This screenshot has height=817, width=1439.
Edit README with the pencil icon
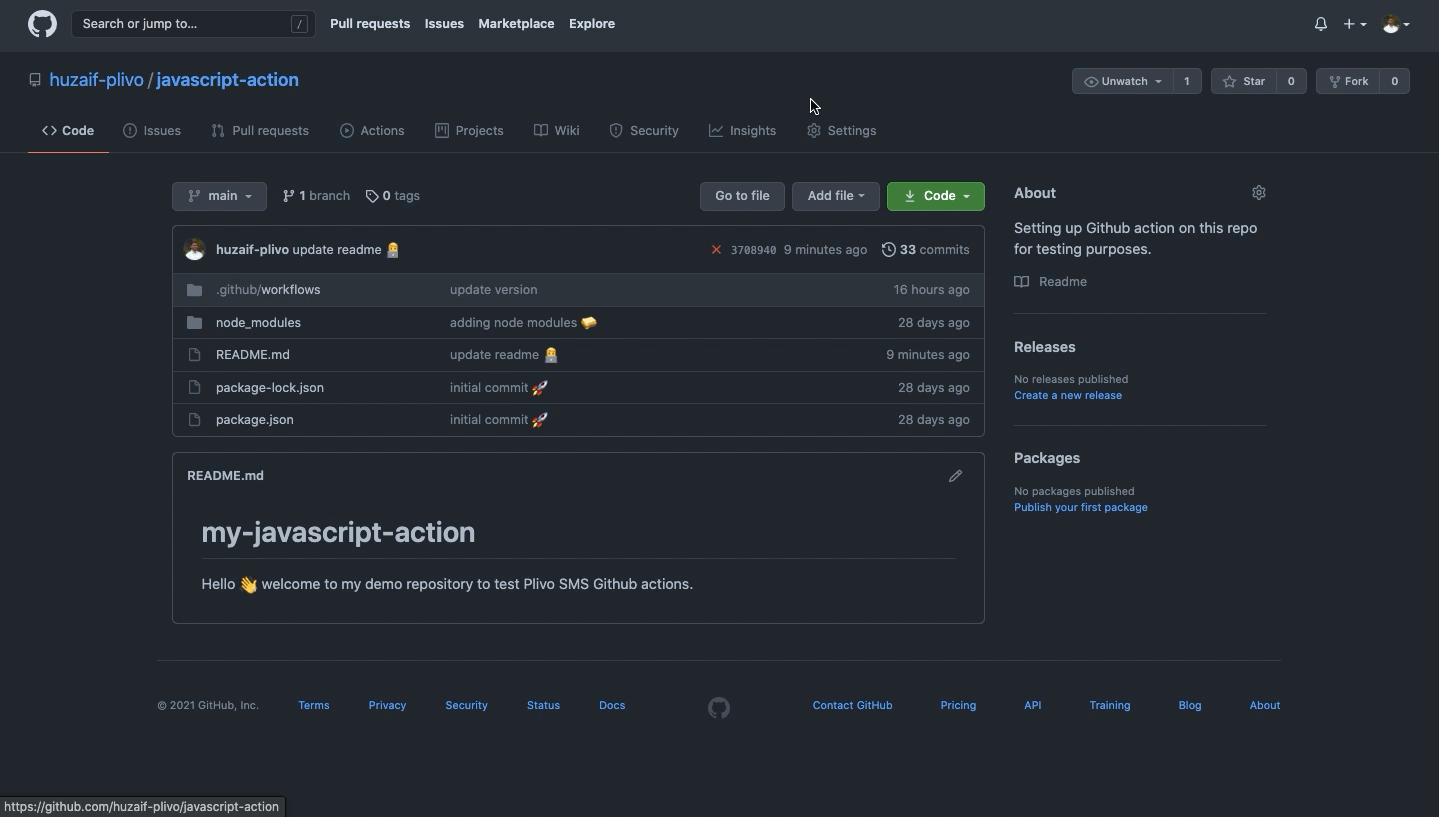coord(955,476)
